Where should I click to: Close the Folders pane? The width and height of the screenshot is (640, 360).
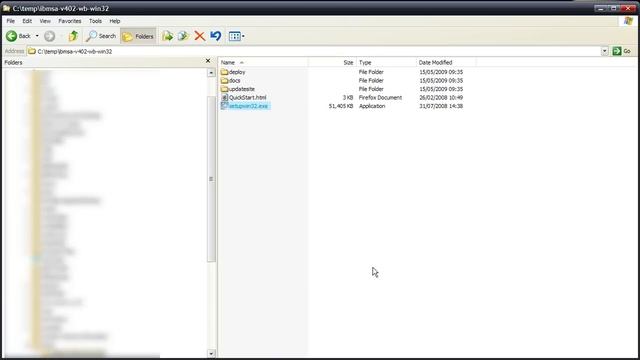pos(208,61)
